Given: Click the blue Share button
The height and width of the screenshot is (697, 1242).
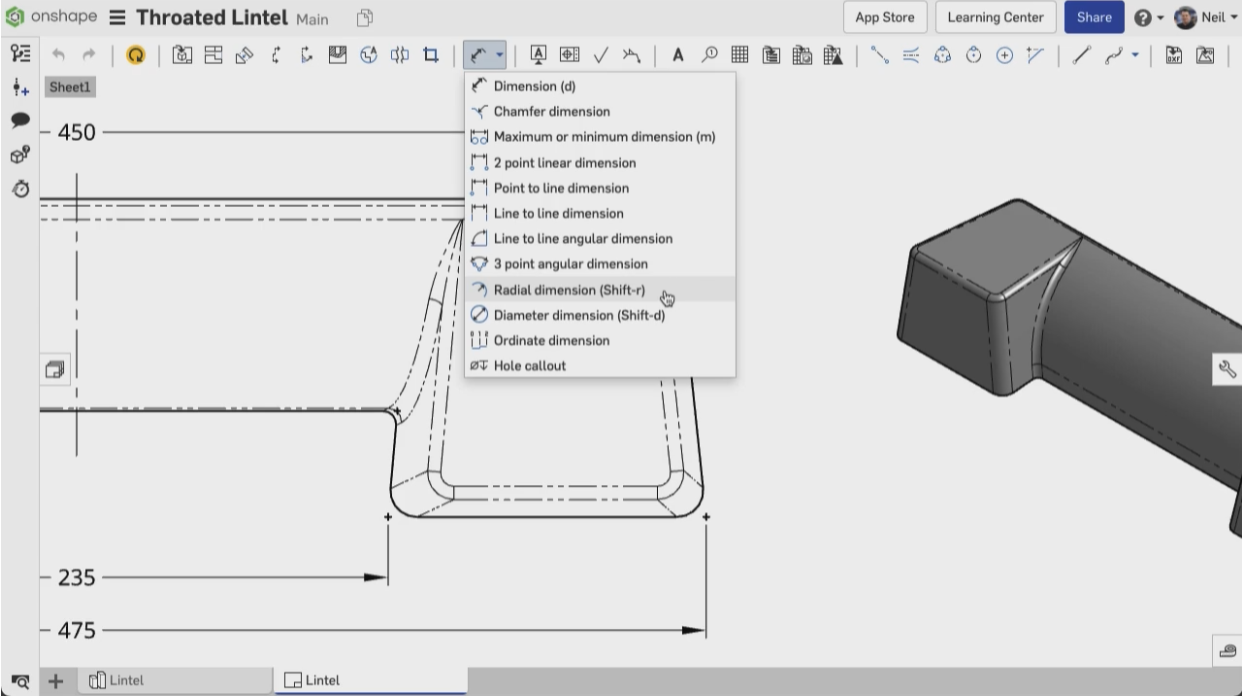Looking at the screenshot, I should pos(1094,17).
